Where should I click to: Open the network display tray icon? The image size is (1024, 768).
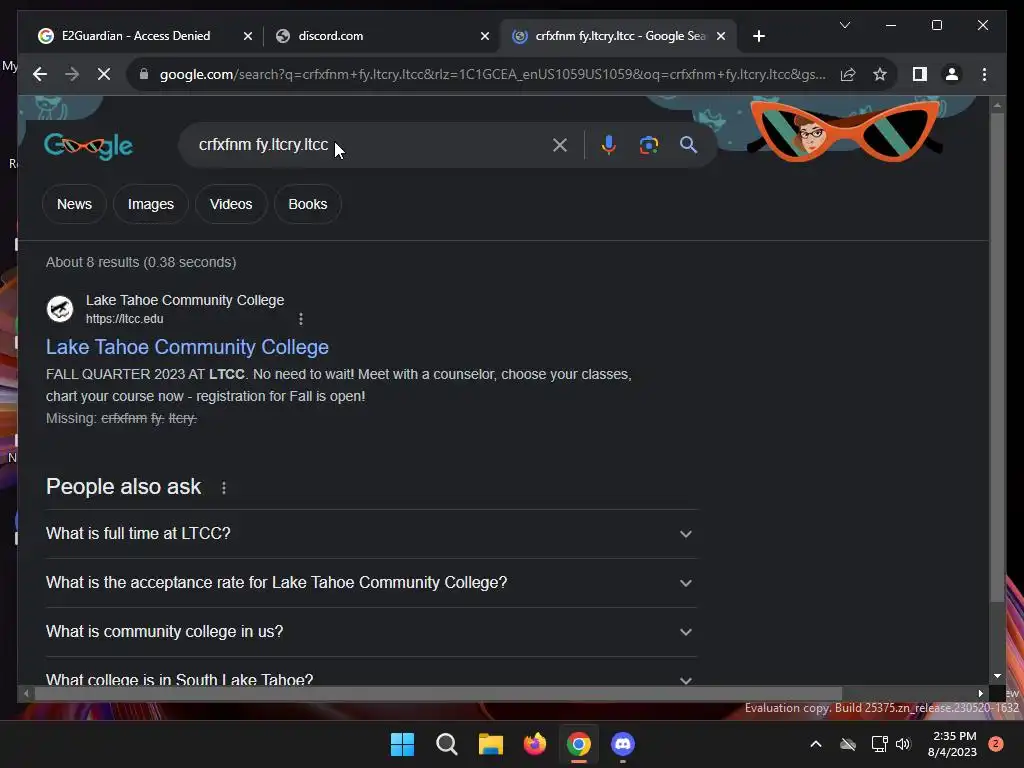(x=879, y=744)
